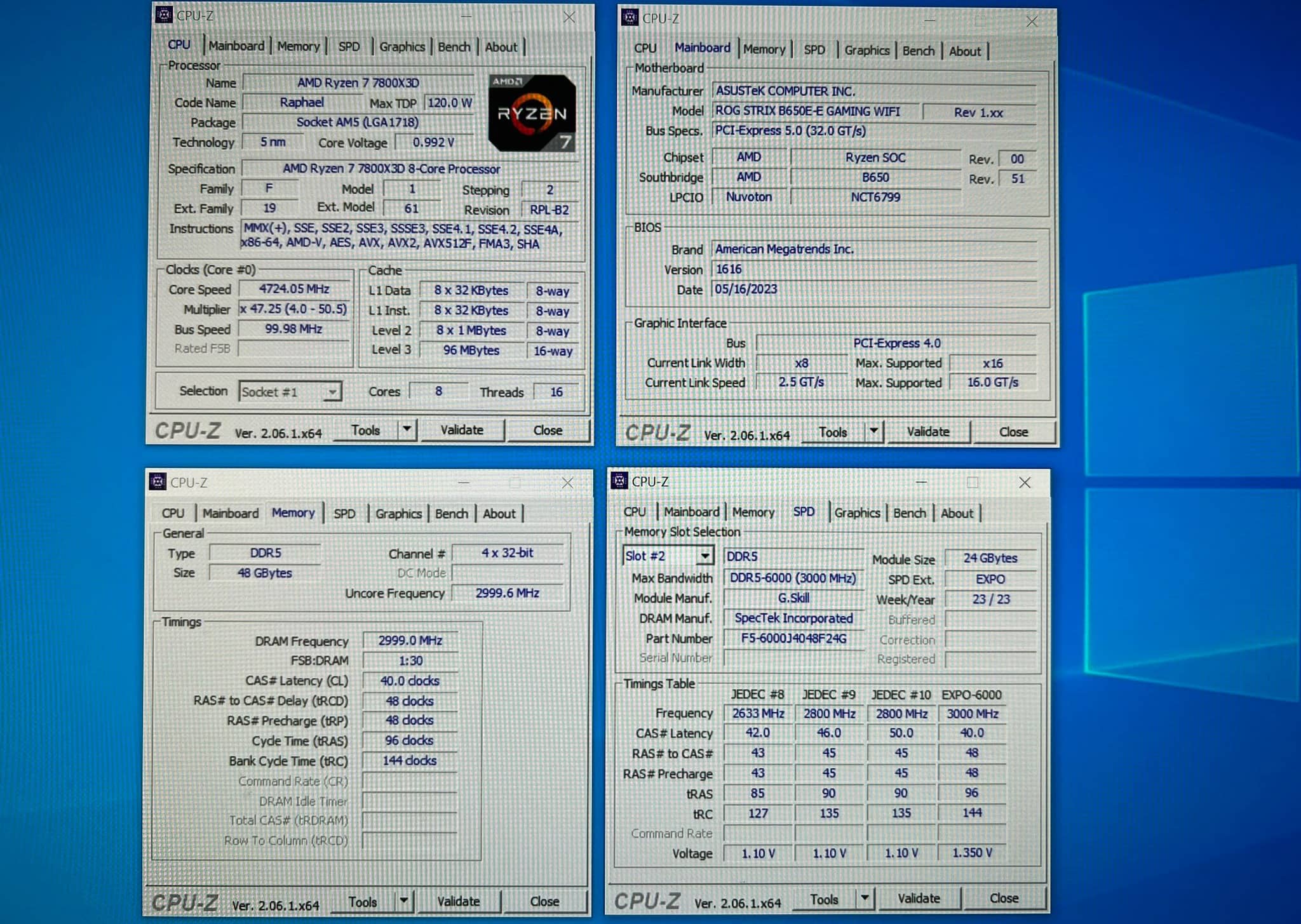The image size is (1301, 924).
Task: Click the BIOS version 1616 field
Action: point(874,269)
